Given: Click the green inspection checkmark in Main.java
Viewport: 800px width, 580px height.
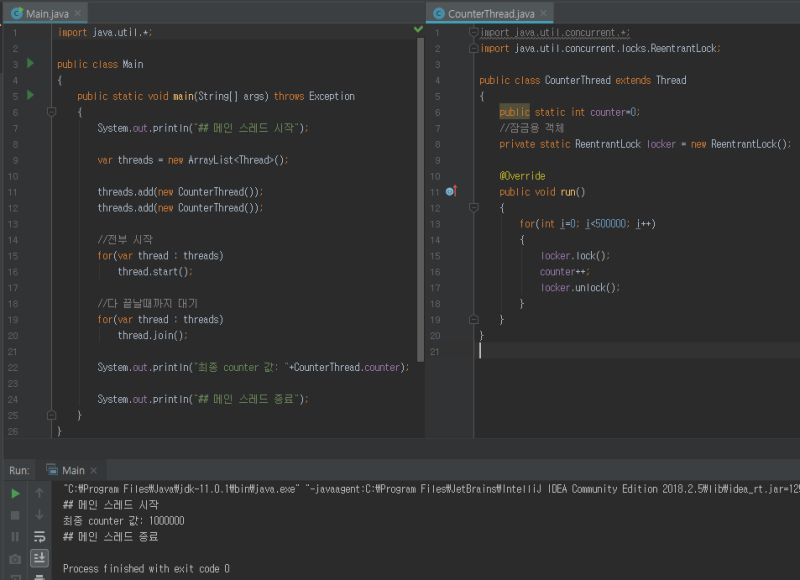Looking at the screenshot, I should click(418, 30).
